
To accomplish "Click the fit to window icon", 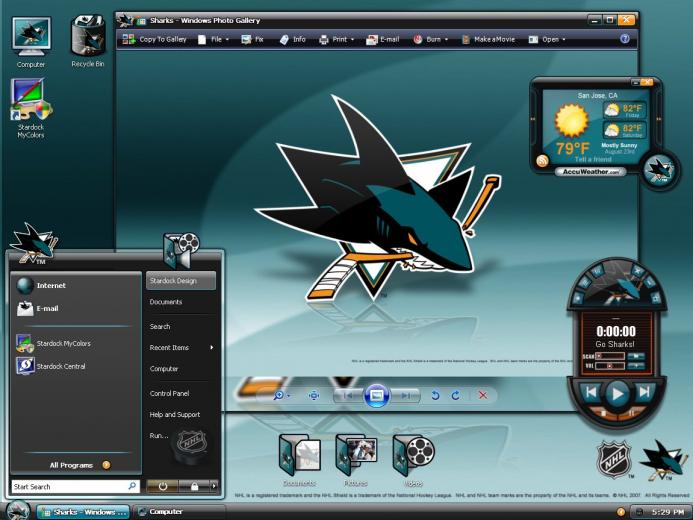I will coord(314,395).
